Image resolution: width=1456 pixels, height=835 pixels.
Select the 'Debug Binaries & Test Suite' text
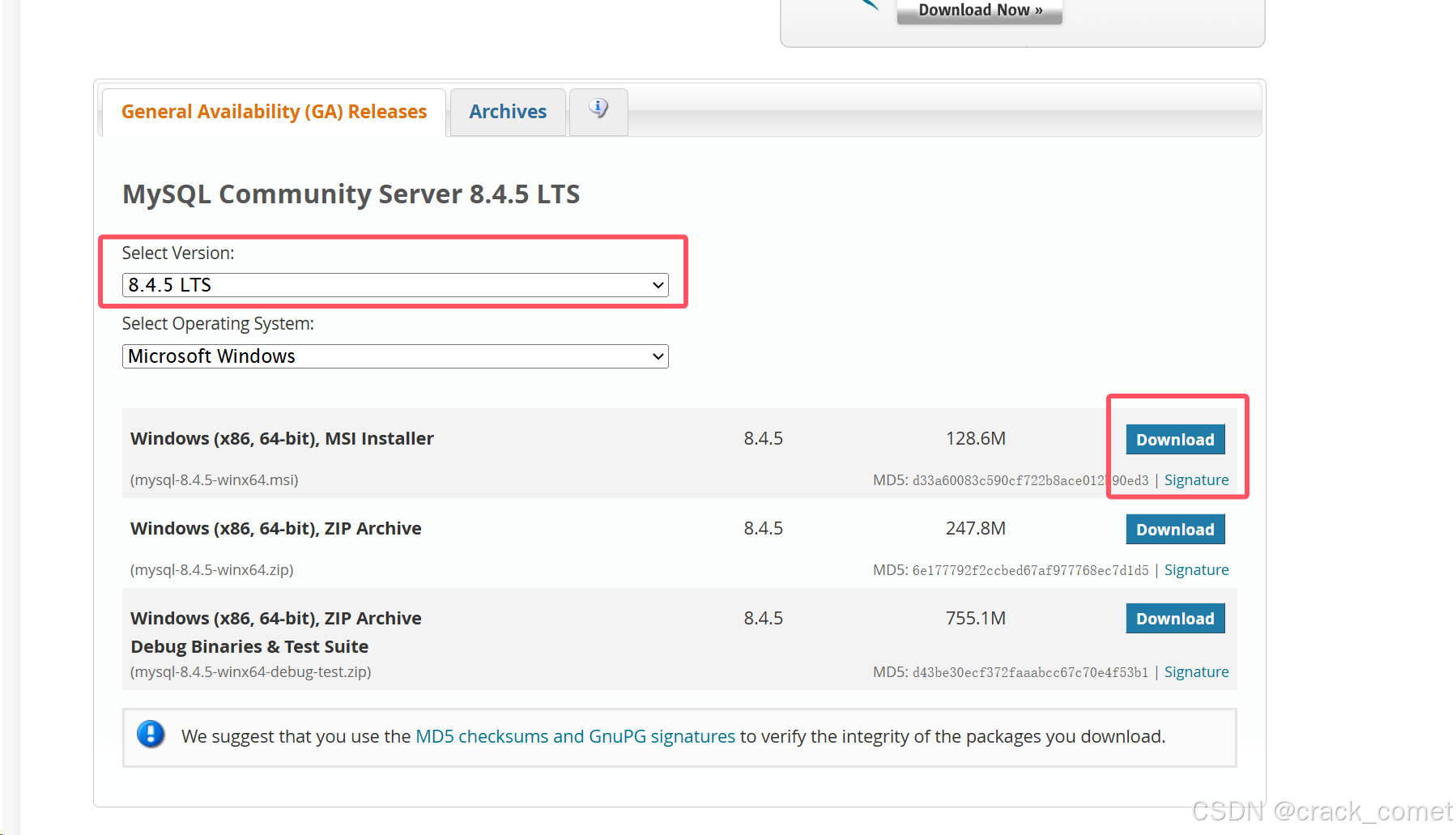pos(249,647)
